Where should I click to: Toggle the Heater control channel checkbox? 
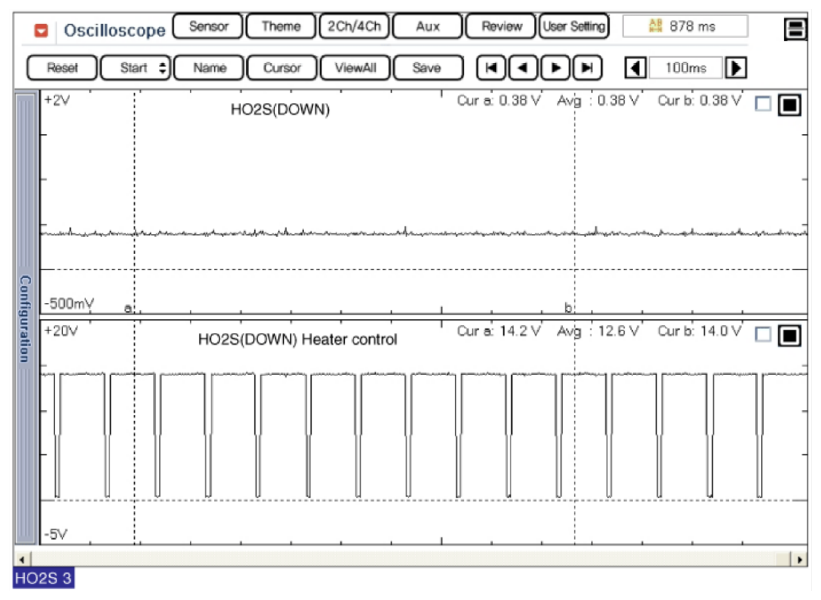pyautogui.click(x=763, y=336)
